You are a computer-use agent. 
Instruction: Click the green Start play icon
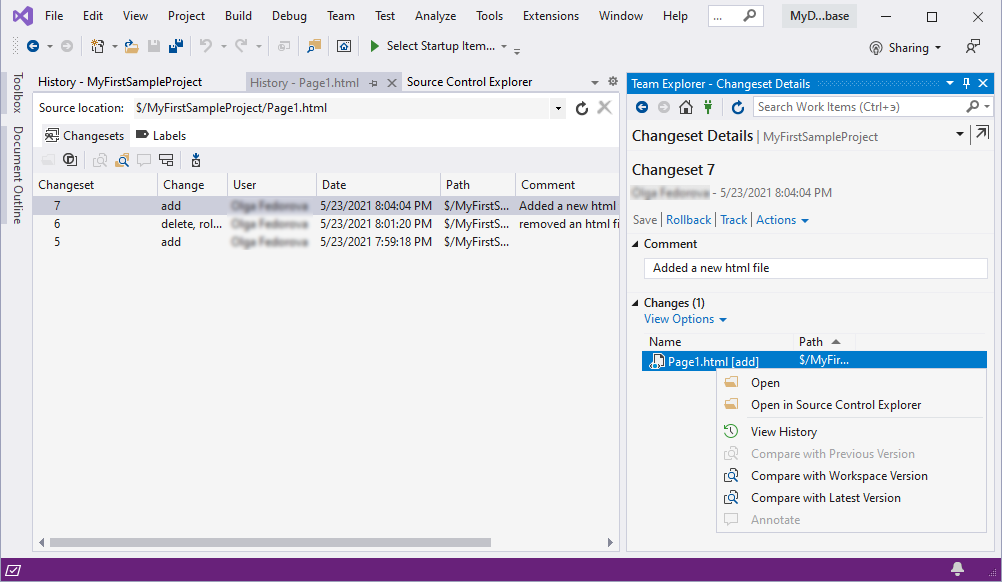374,45
